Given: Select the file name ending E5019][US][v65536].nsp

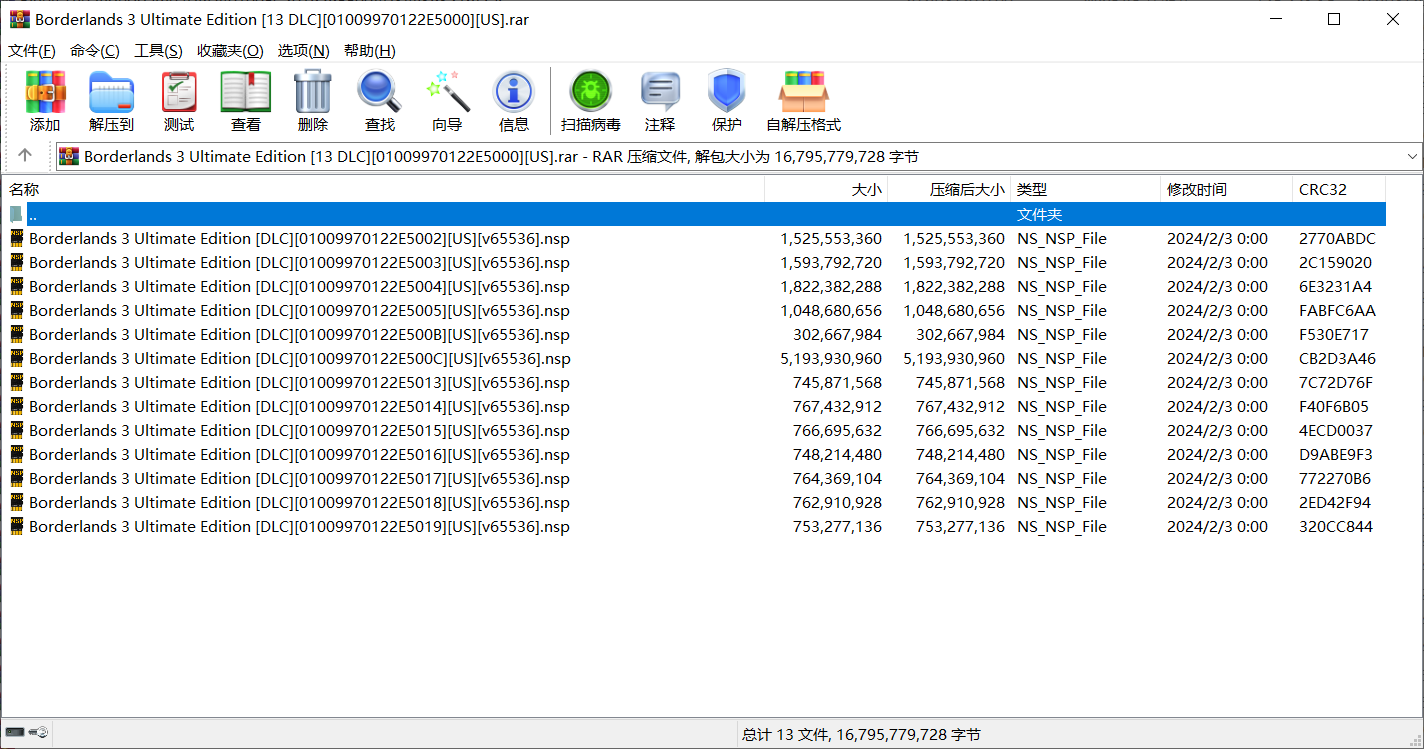Looking at the screenshot, I should point(299,526).
